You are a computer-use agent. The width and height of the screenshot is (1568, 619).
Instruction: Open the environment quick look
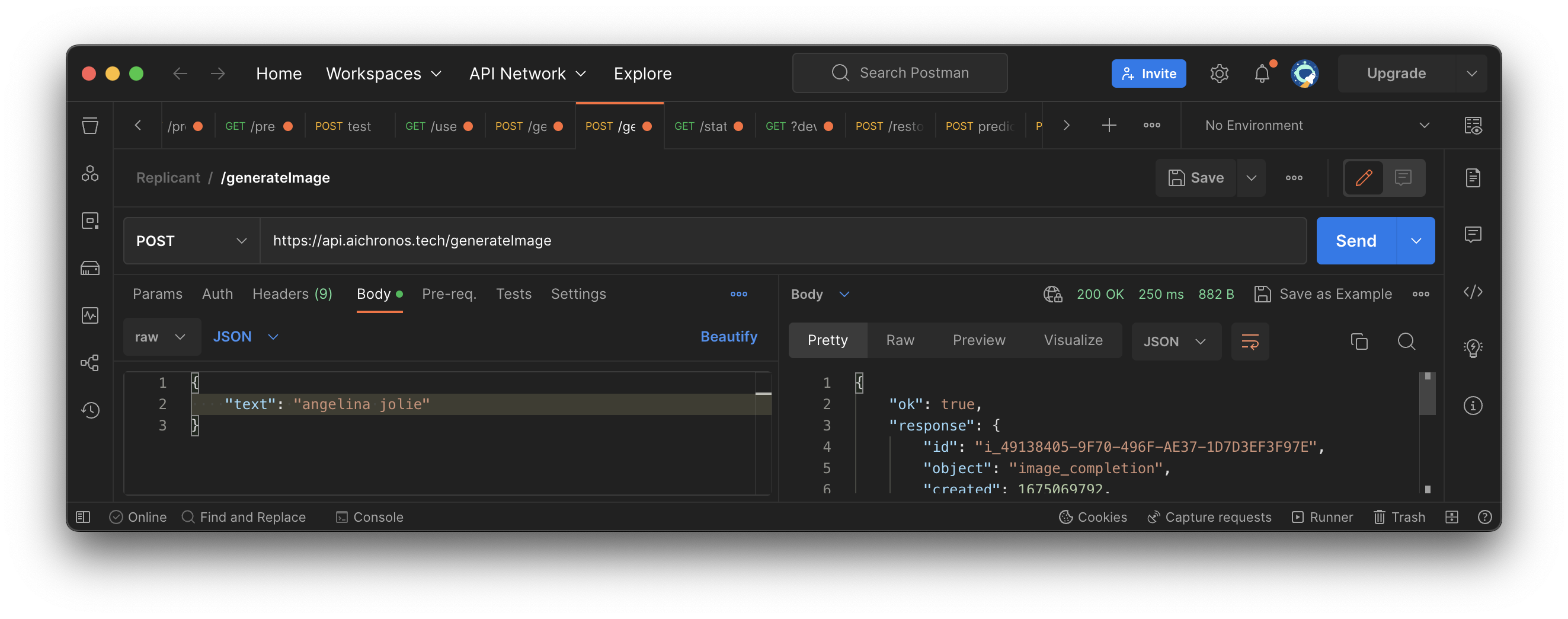(1473, 126)
